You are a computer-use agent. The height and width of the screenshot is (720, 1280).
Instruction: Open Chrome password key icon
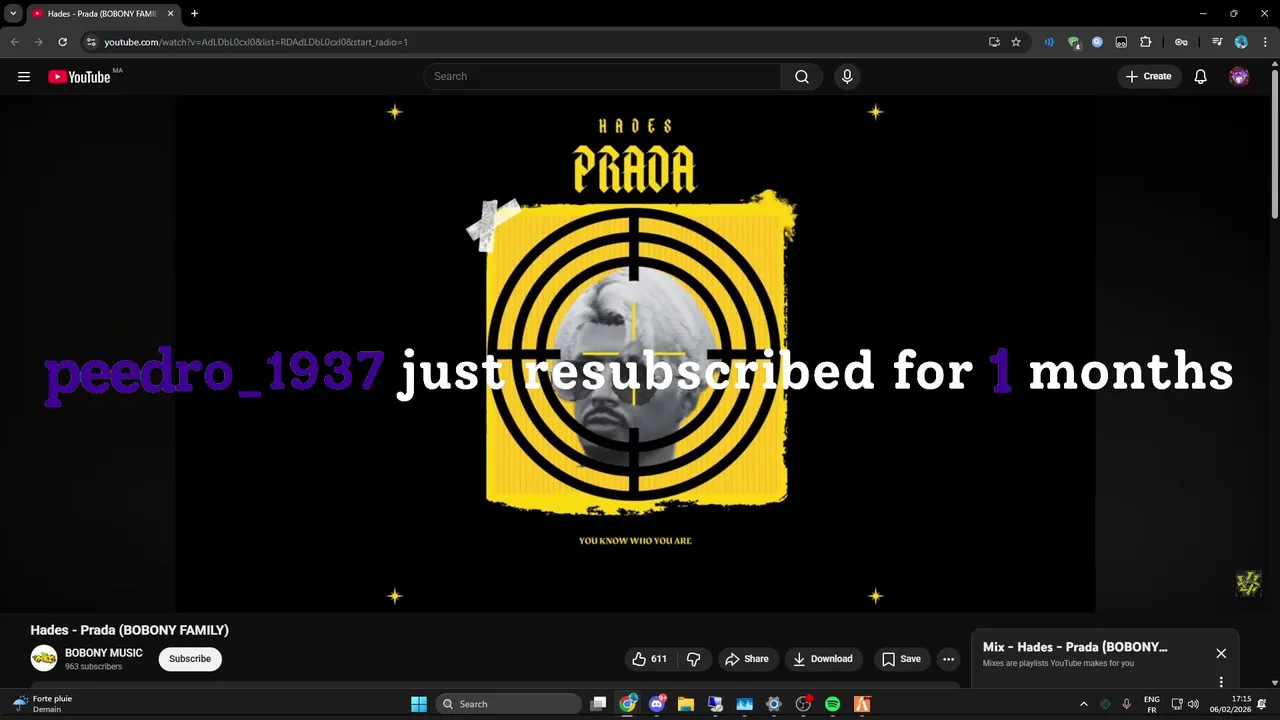tap(1181, 42)
